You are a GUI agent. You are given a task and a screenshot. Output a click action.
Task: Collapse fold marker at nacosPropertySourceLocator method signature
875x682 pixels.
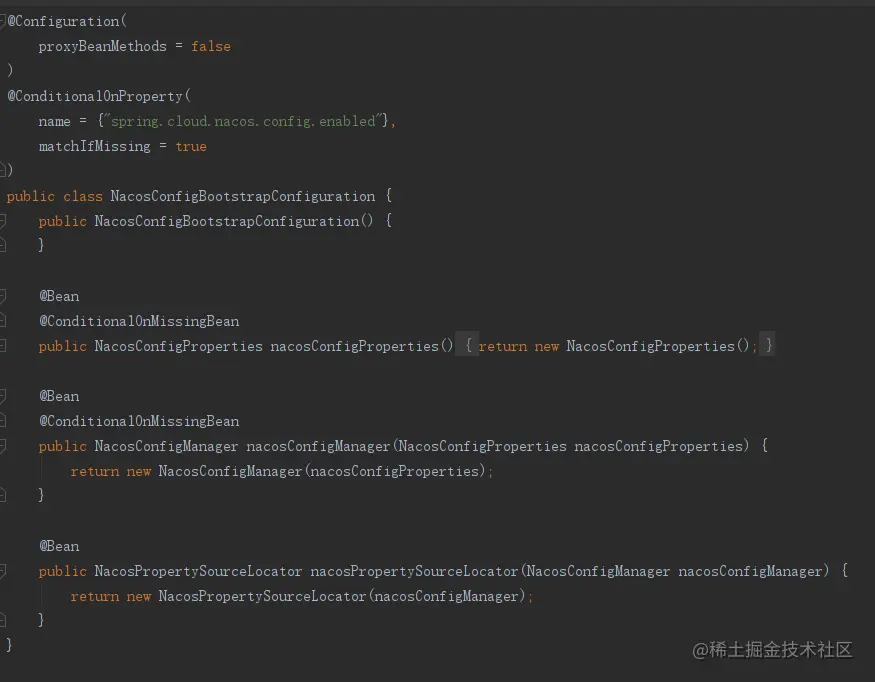pos(2,571)
